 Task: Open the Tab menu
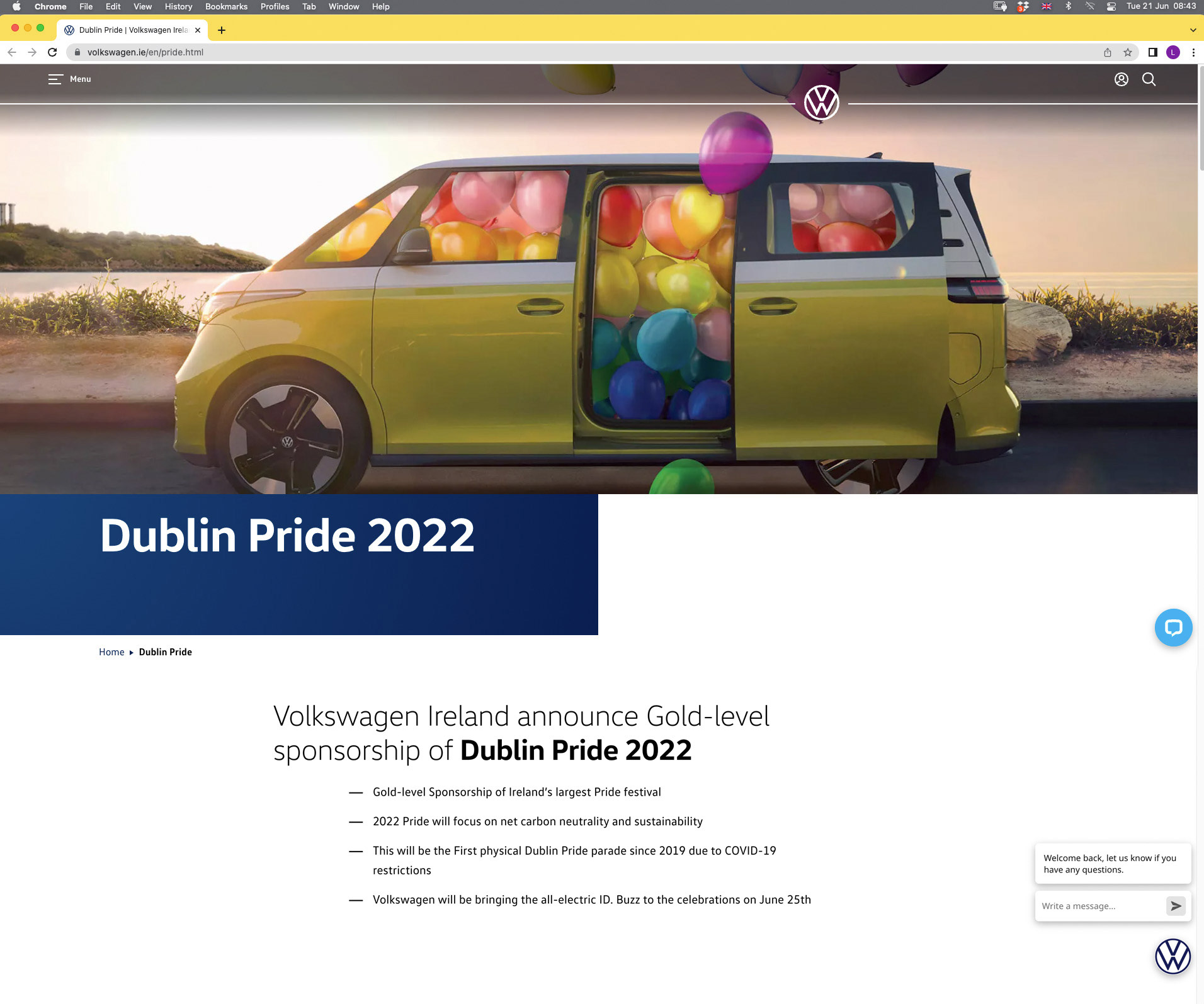(309, 6)
